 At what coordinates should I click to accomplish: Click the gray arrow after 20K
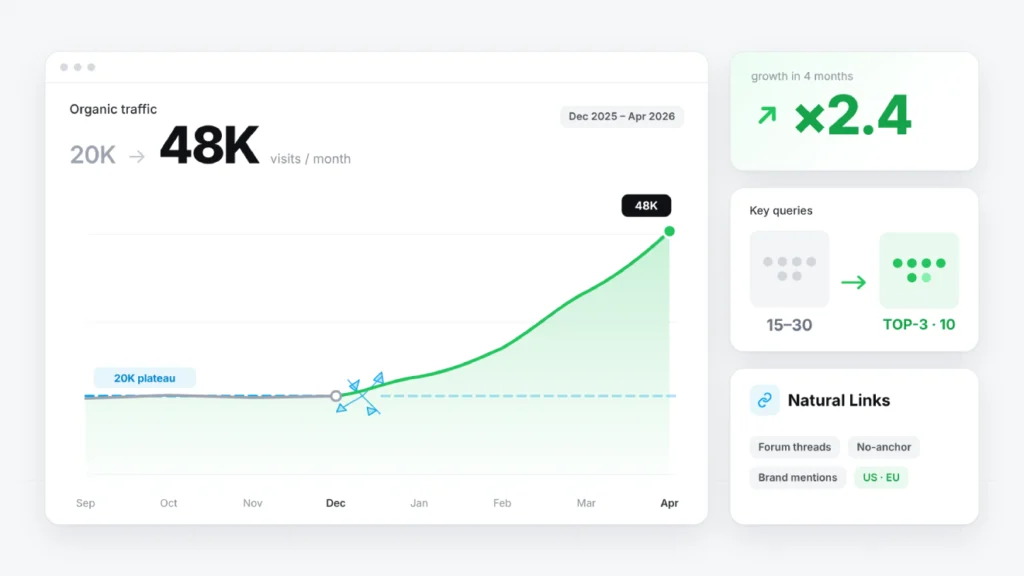[136, 157]
